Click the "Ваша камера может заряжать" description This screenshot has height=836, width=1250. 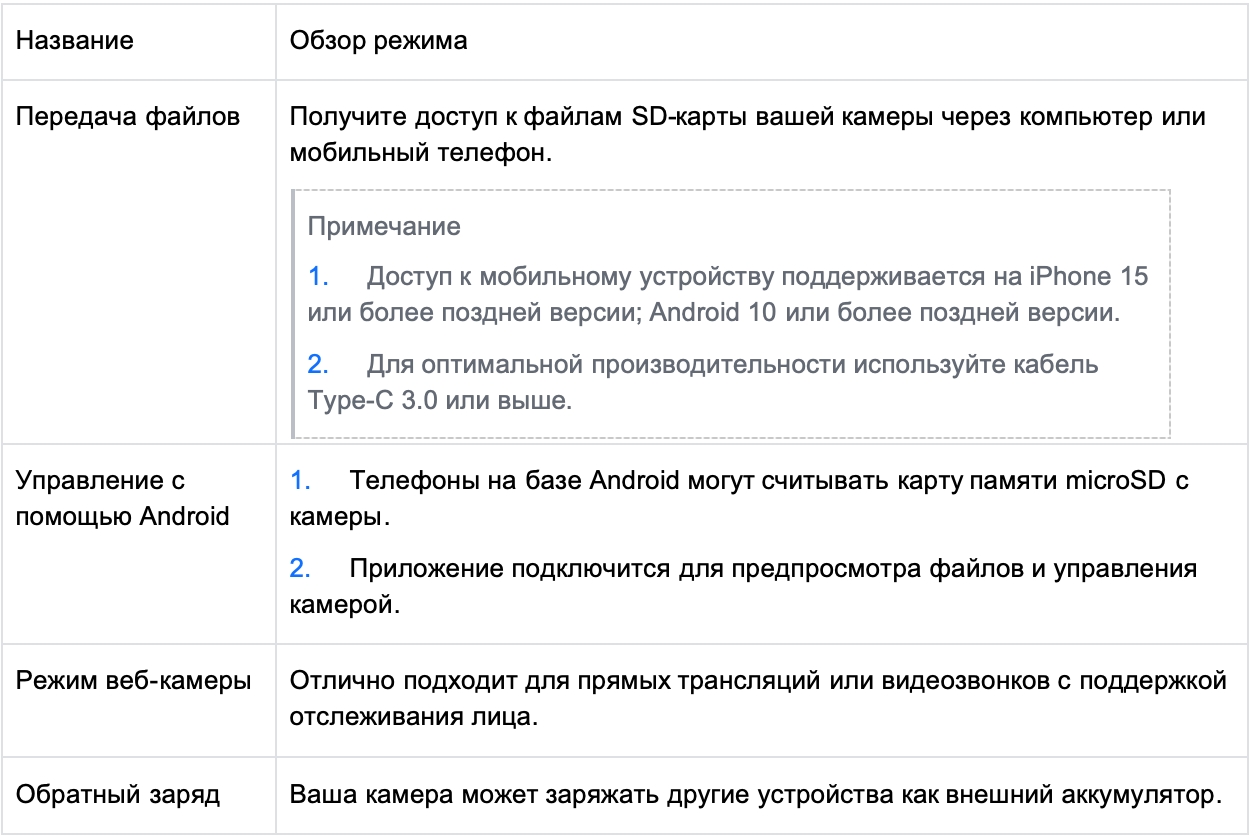pos(756,796)
